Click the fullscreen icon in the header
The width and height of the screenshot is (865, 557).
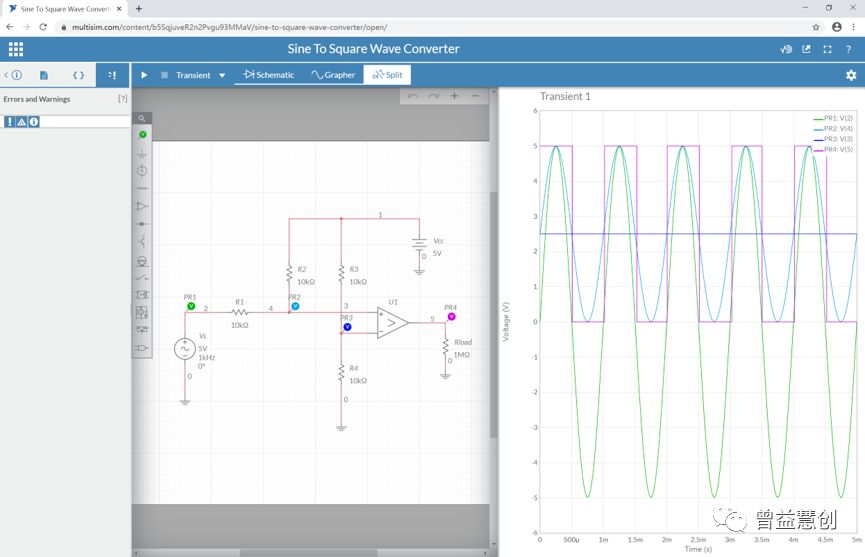tap(827, 49)
